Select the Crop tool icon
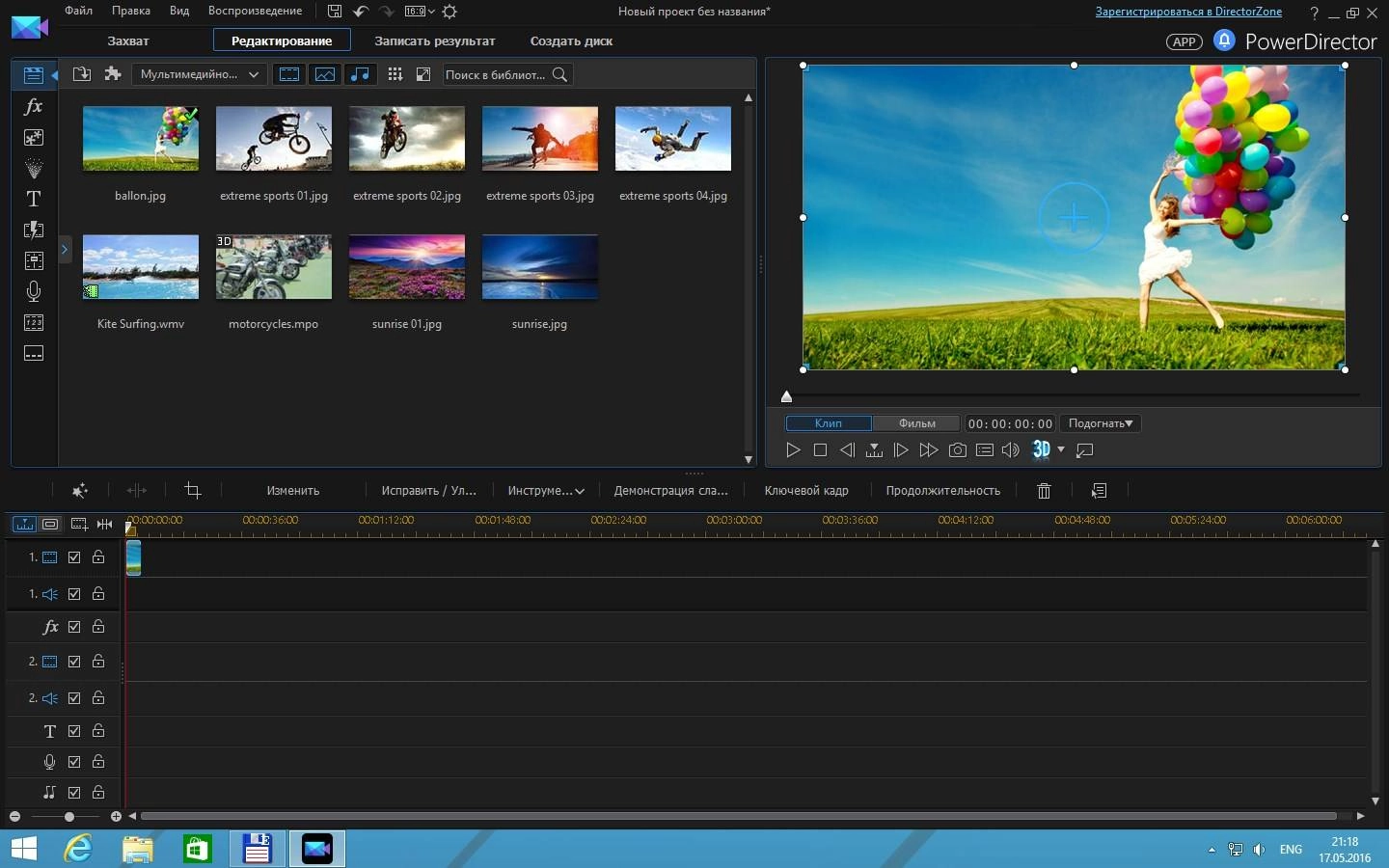The image size is (1389, 868). point(193,491)
